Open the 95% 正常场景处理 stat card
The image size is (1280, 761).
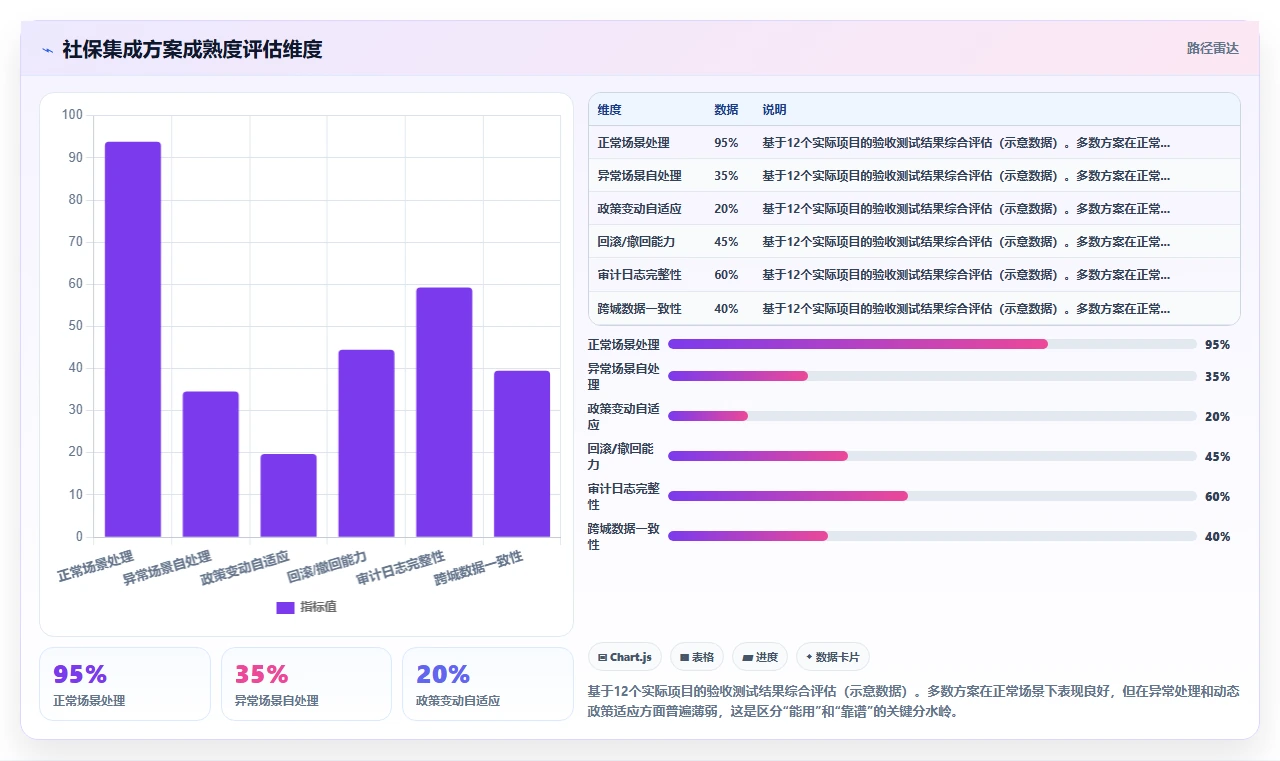click(125, 684)
